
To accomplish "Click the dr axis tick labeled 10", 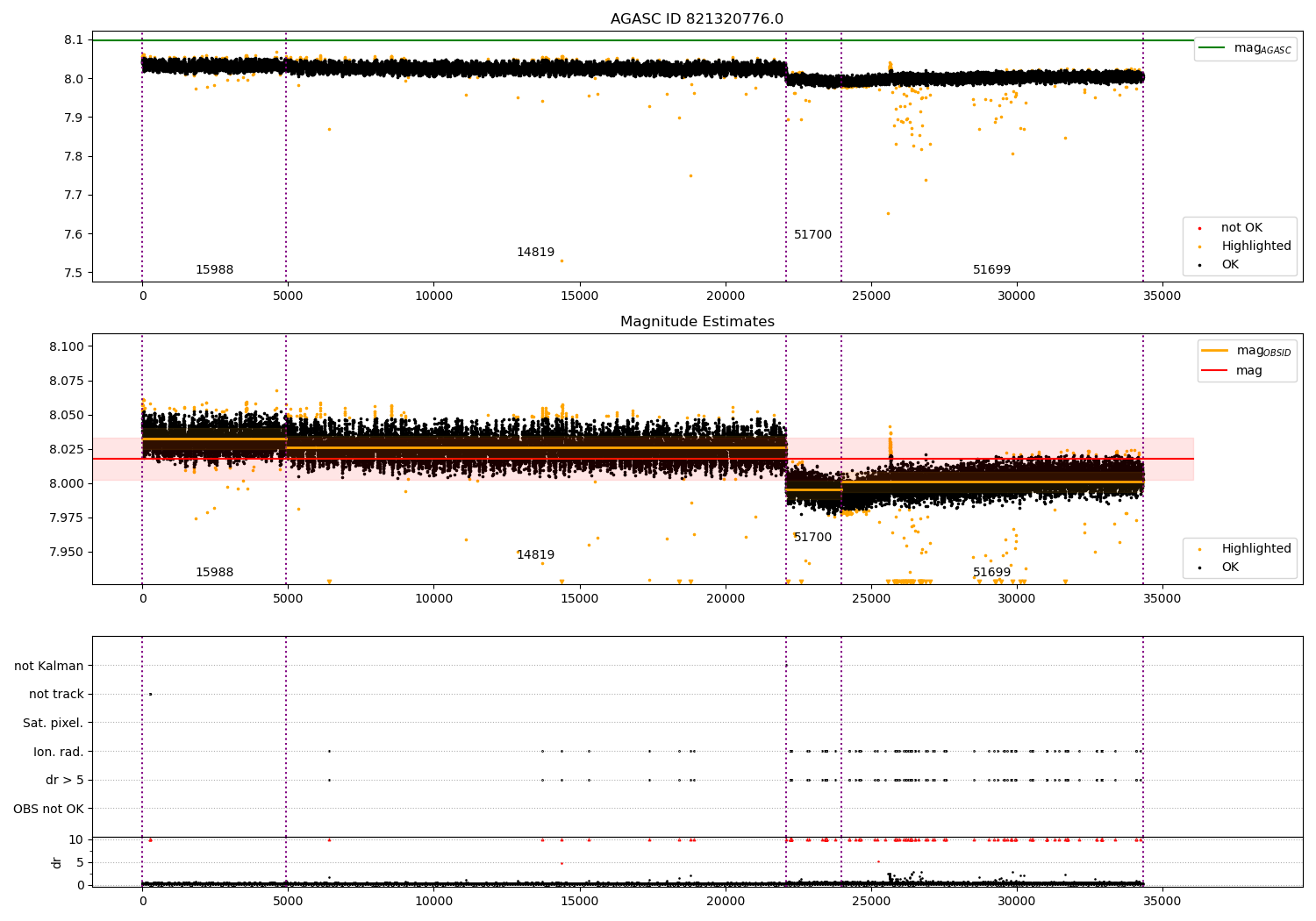I will [x=75, y=839].
